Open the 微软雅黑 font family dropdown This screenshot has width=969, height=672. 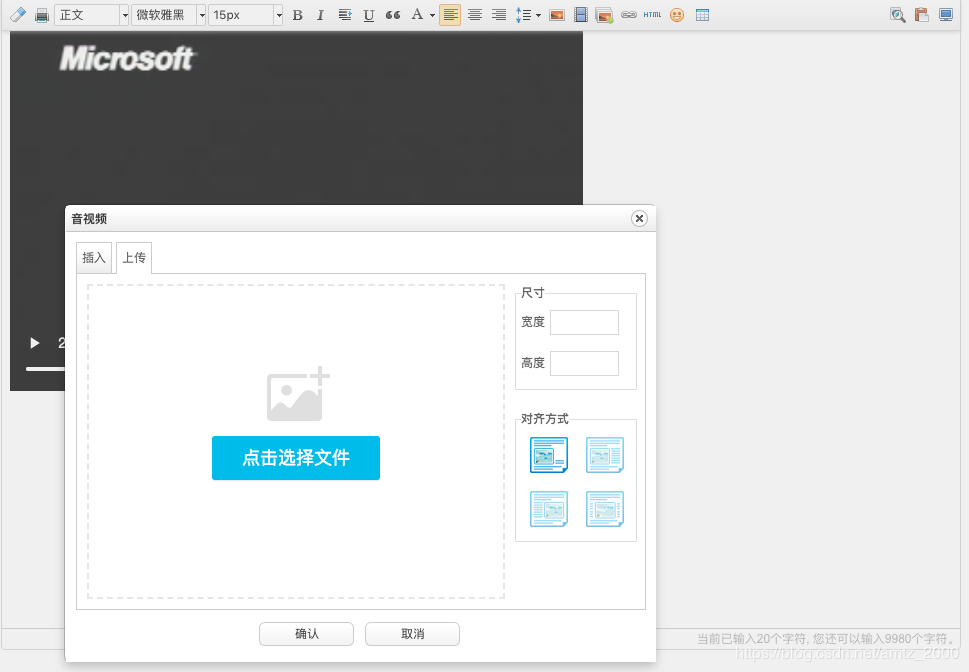point(168,15)
